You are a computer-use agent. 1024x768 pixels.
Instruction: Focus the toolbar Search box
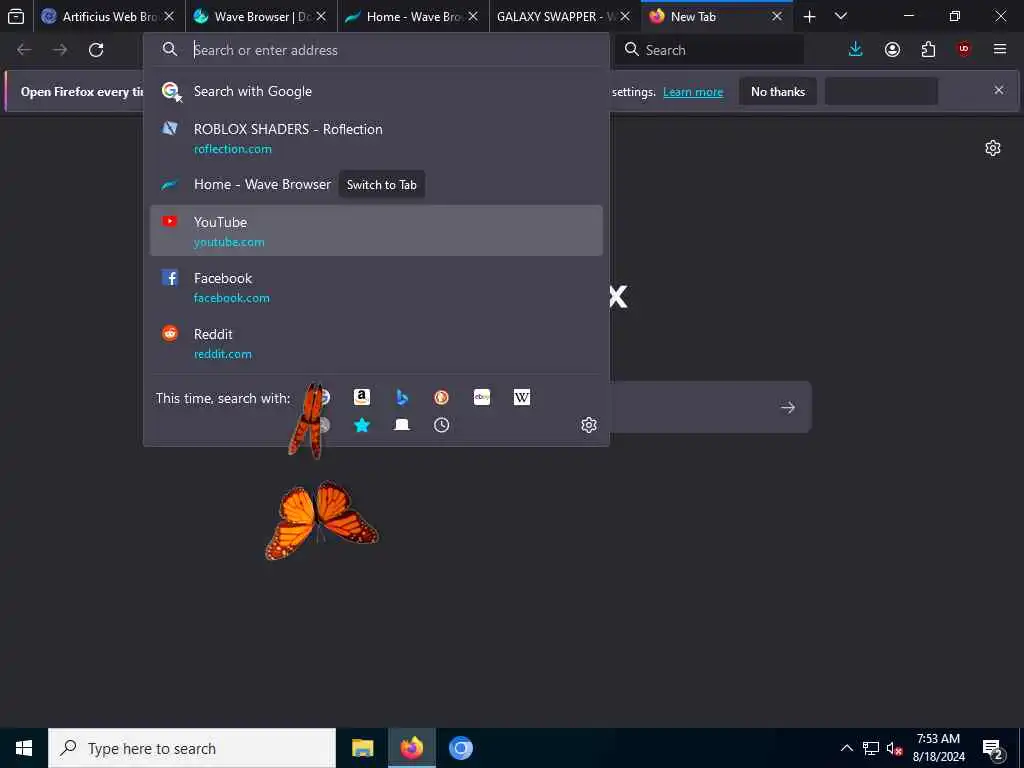709,50
